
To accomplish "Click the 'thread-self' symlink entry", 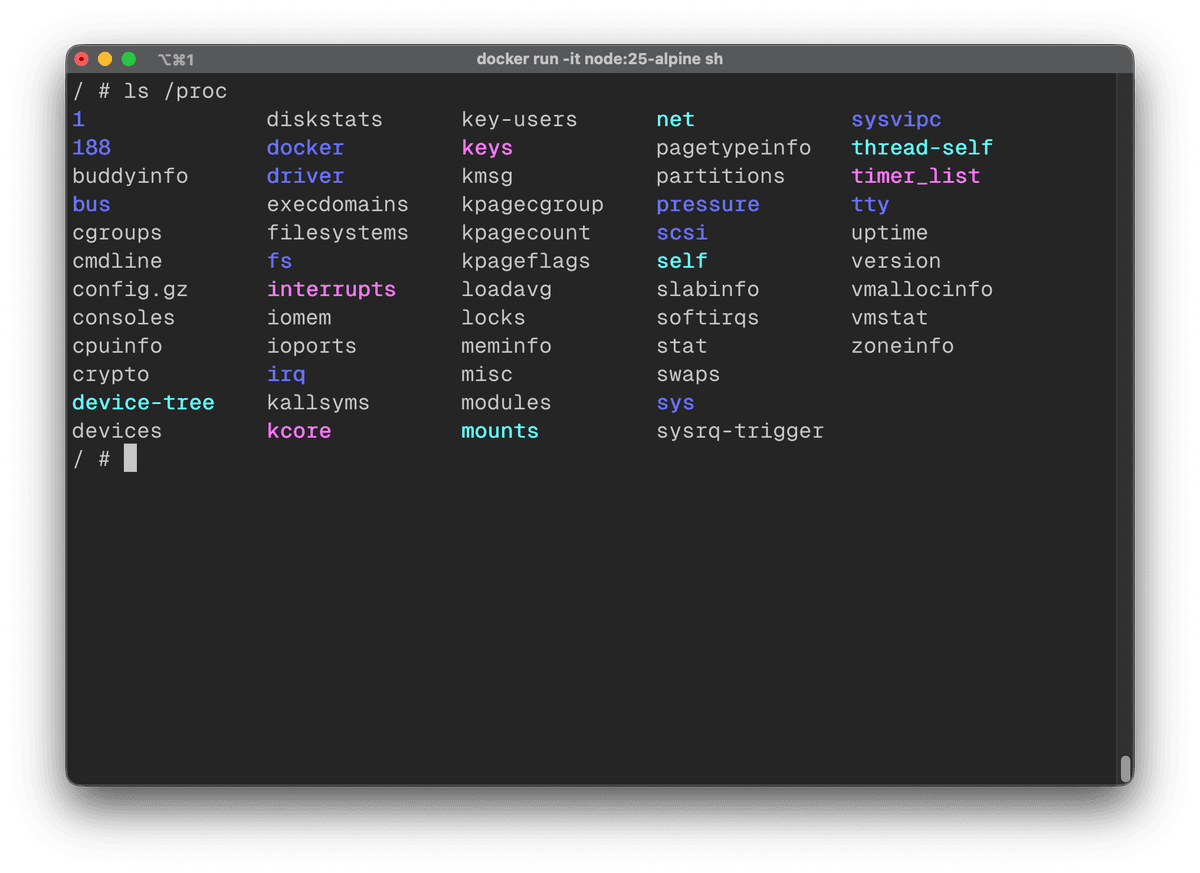I will click(x=921, y=148).
